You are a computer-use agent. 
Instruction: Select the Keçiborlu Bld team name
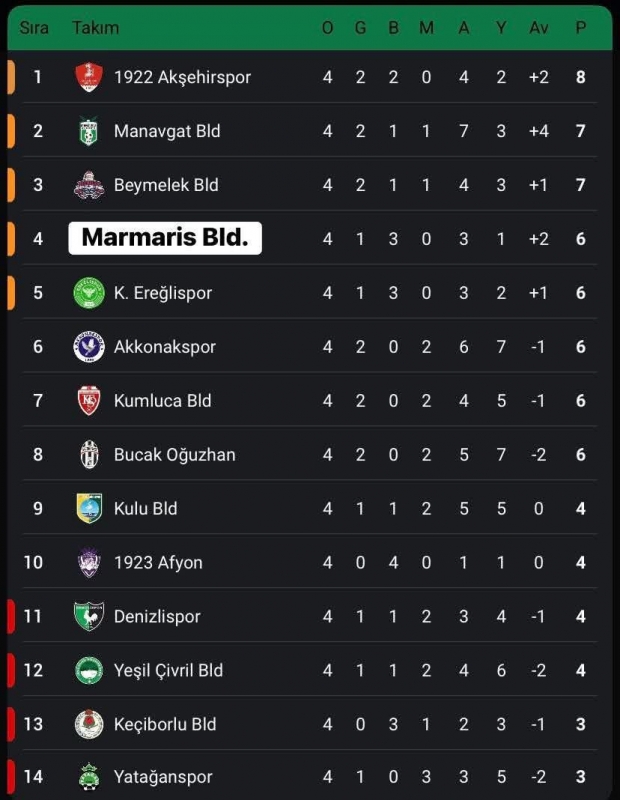pyautogui.click(x=165, y=724)
